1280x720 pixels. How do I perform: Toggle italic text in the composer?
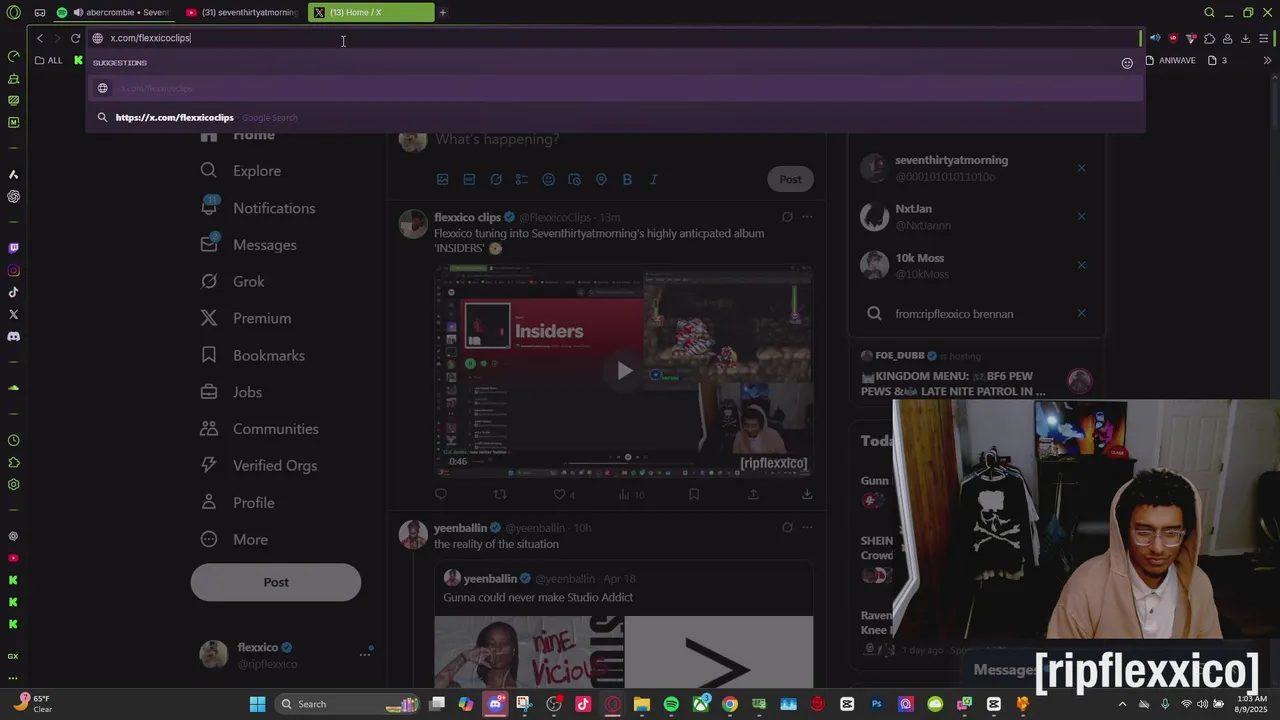pyautogui.click(x=653, y=180)
